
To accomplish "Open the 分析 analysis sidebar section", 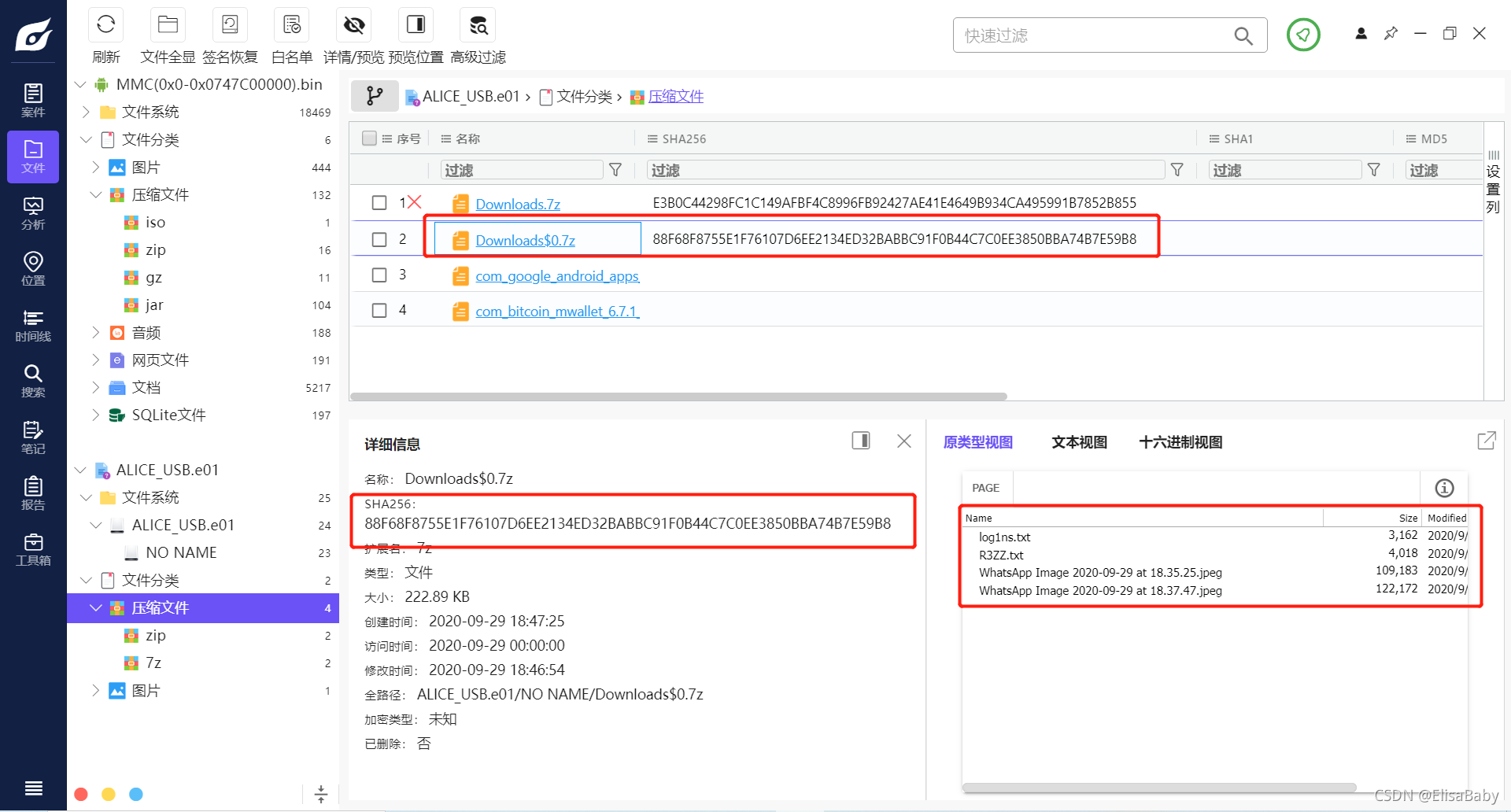I will (33, 213).
